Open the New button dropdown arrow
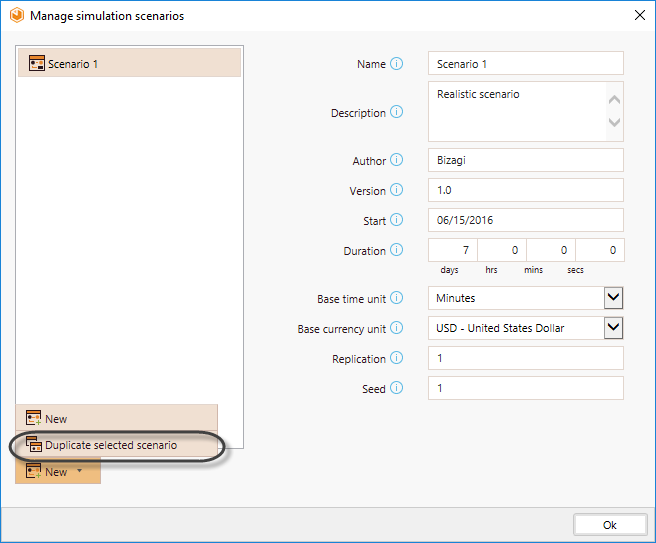Viewport: 656px width, 543px height. pos(79,471)
